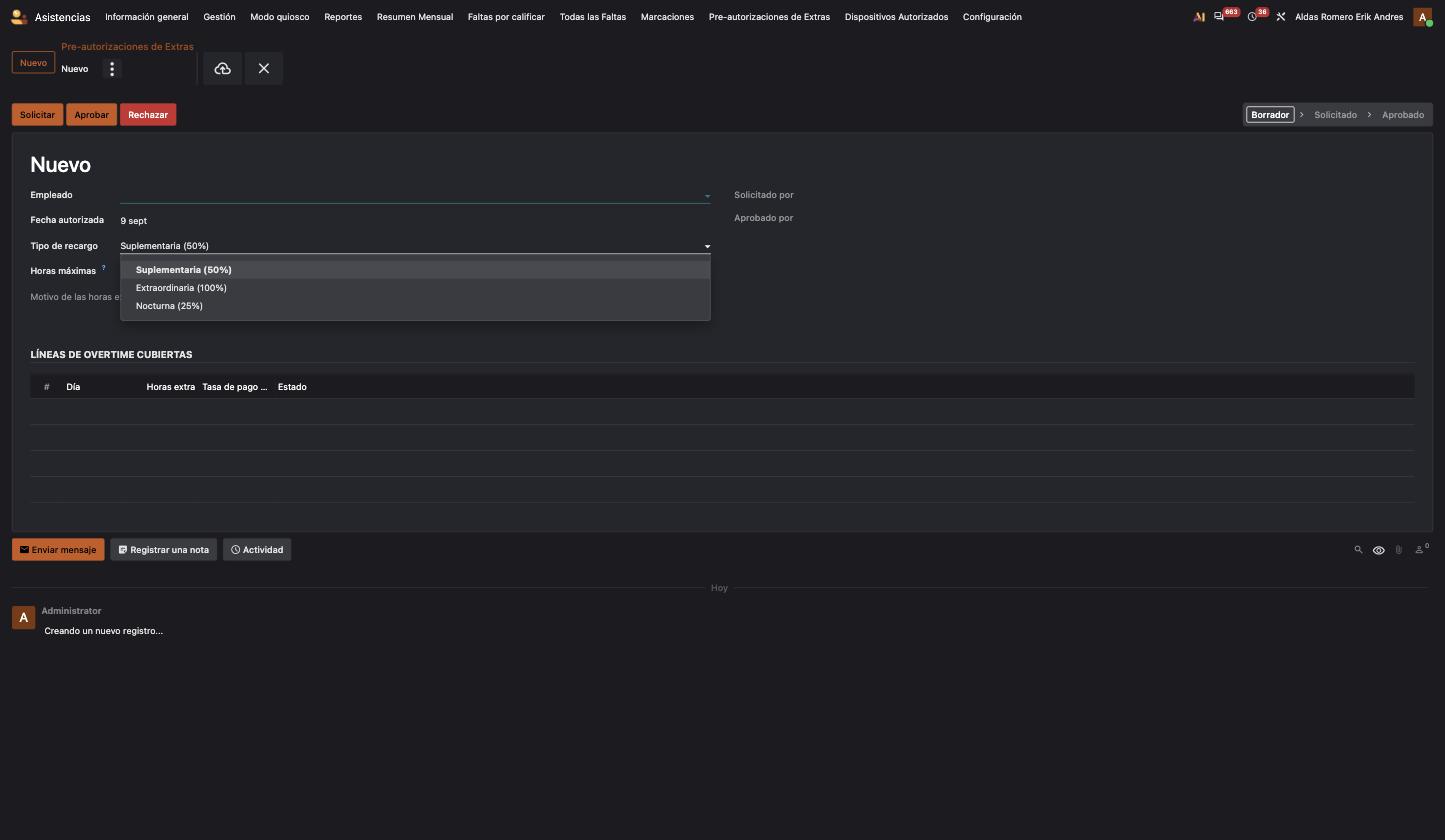This screenshot has width=1445, height=840.
Task: Click Registrar una nota button
Action: [x=164, y=550]
